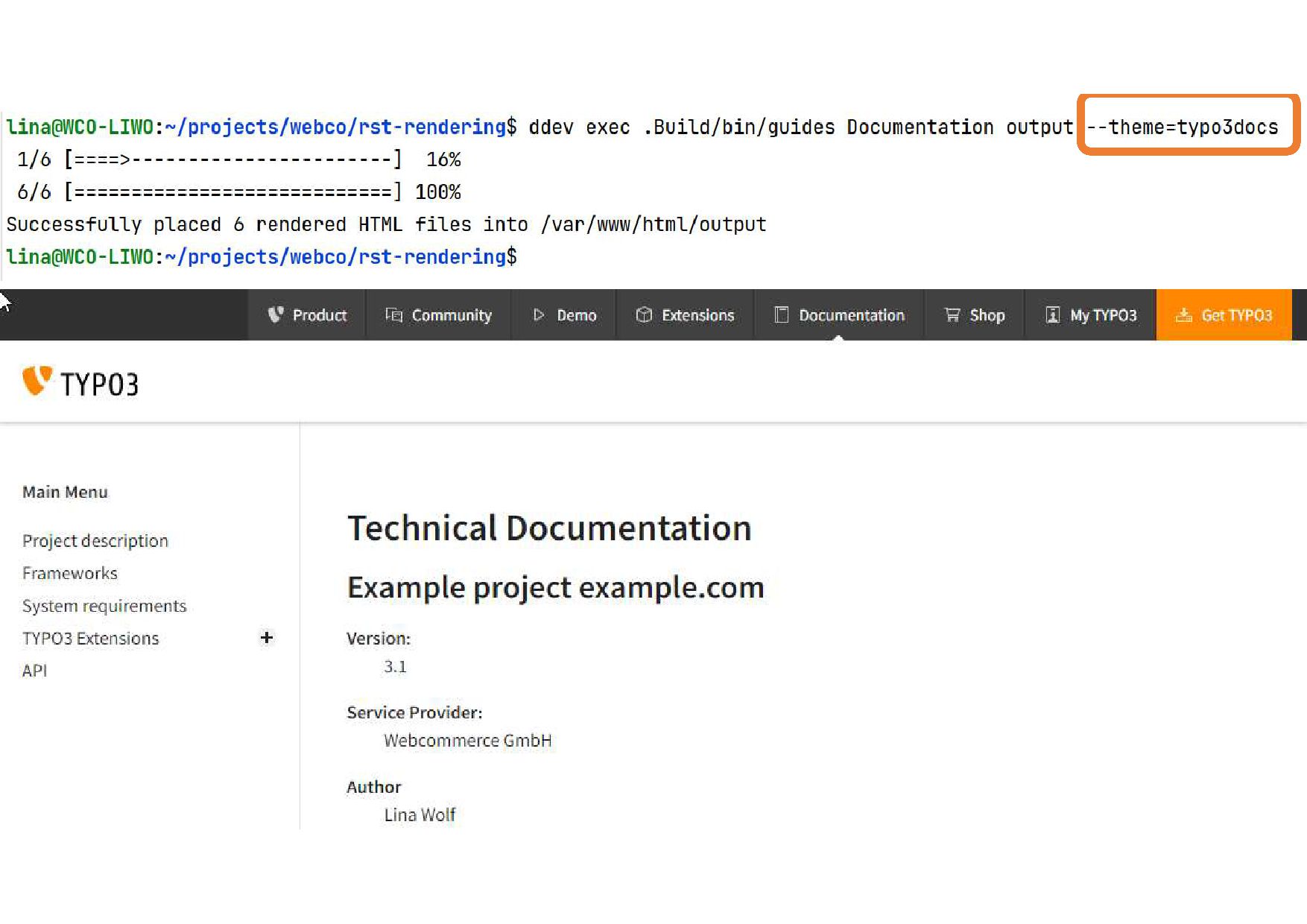Open the Documentation navigation entry
The width and height of the screenshot is (1307, 924).
pos(839,314)
